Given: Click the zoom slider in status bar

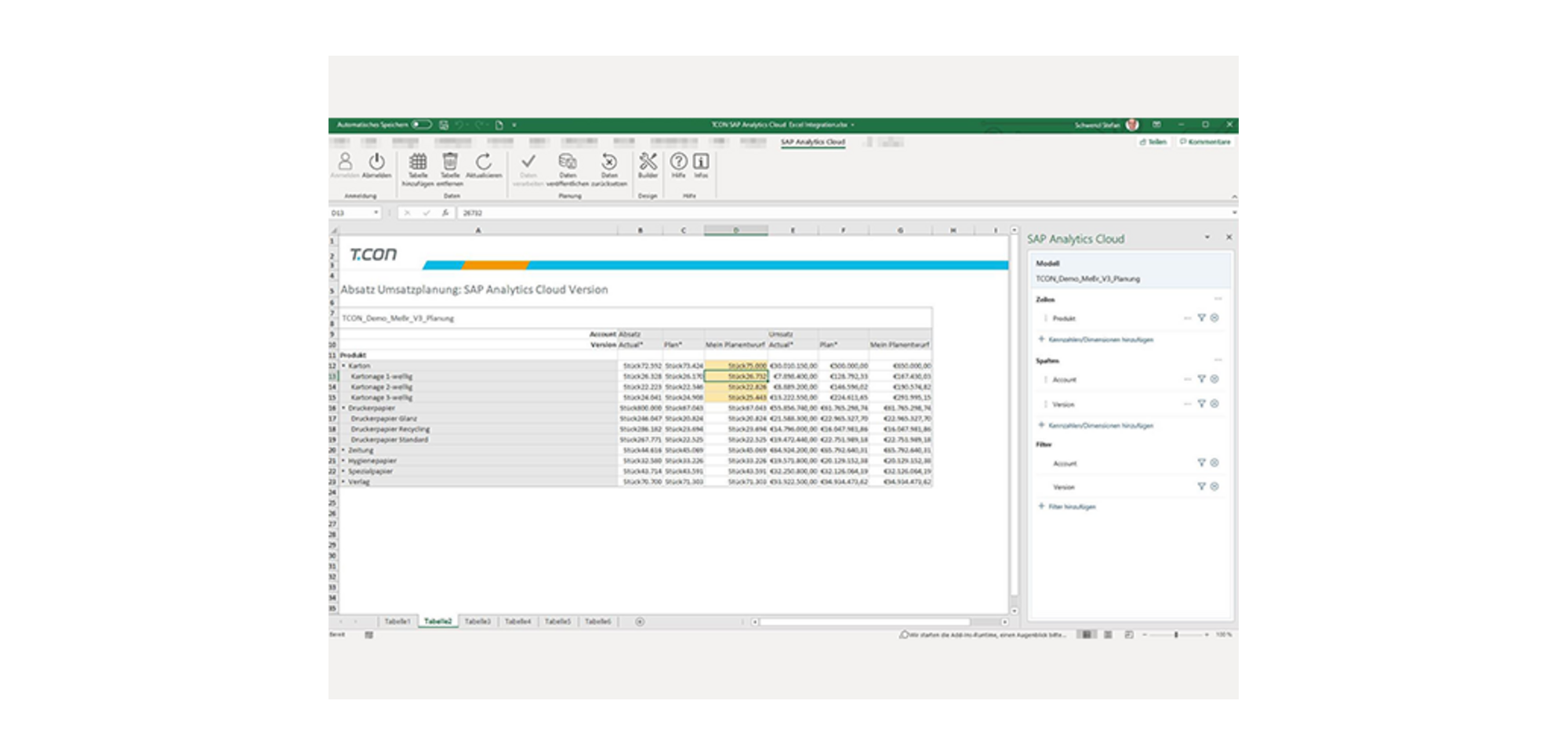Looking at the screenshot, I should click(x=1176, y=634).
